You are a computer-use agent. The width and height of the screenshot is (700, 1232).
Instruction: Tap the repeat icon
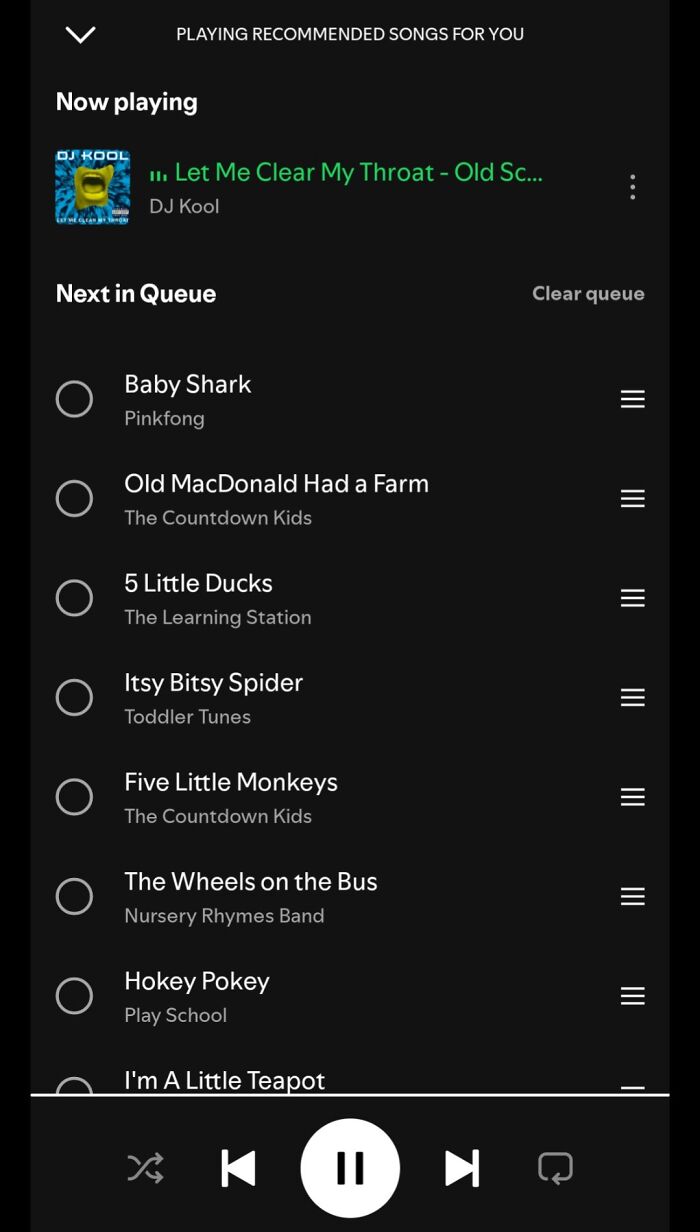[x=555, y=1167]
